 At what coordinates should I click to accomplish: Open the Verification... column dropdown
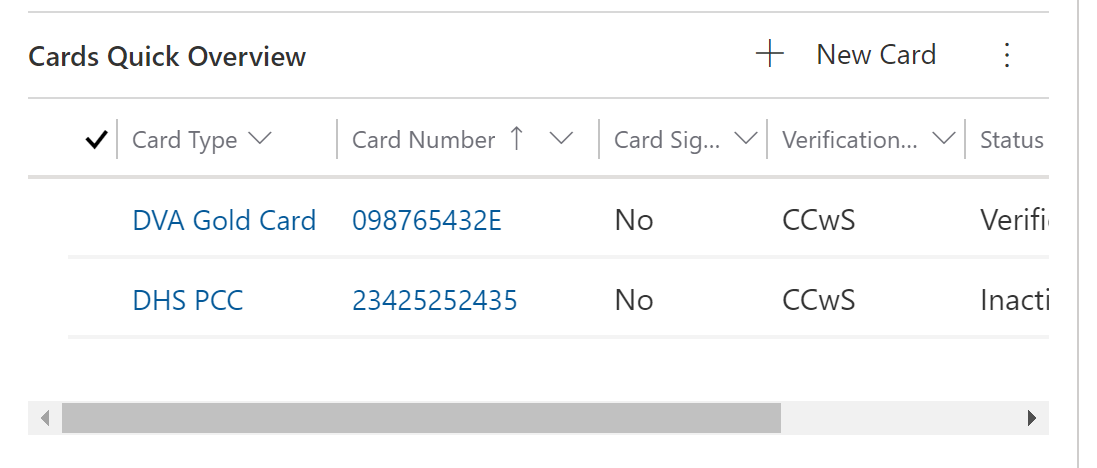click(x=943, y=140)
